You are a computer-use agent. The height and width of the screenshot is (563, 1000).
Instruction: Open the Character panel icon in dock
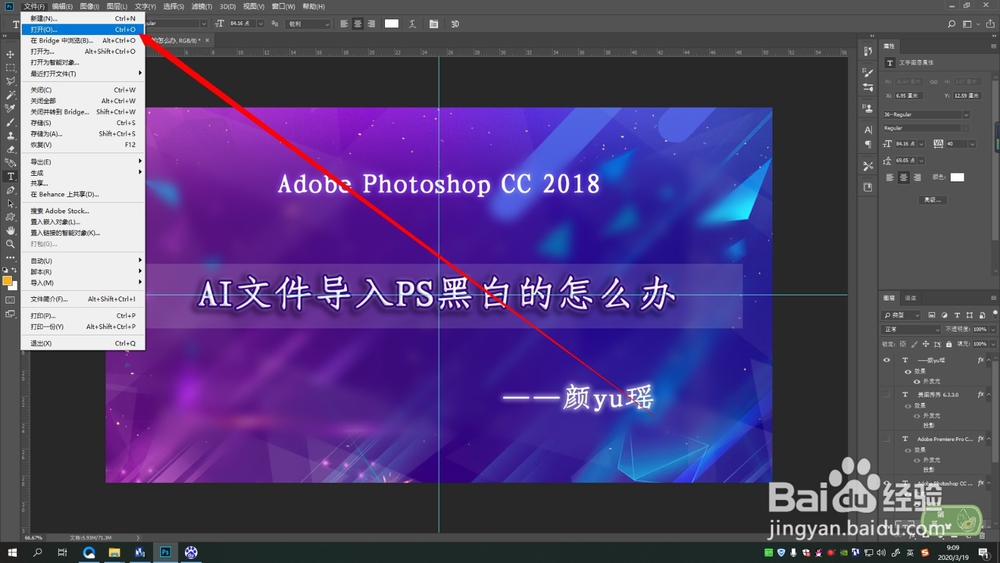[x=867, y=129]
